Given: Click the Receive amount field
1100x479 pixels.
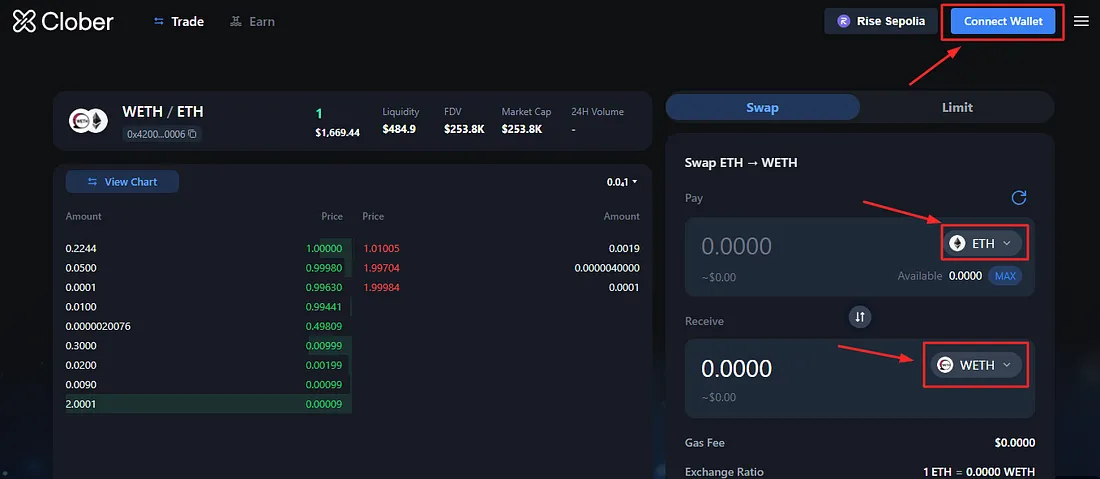Looking at the screenshot, I should [737, 368].
